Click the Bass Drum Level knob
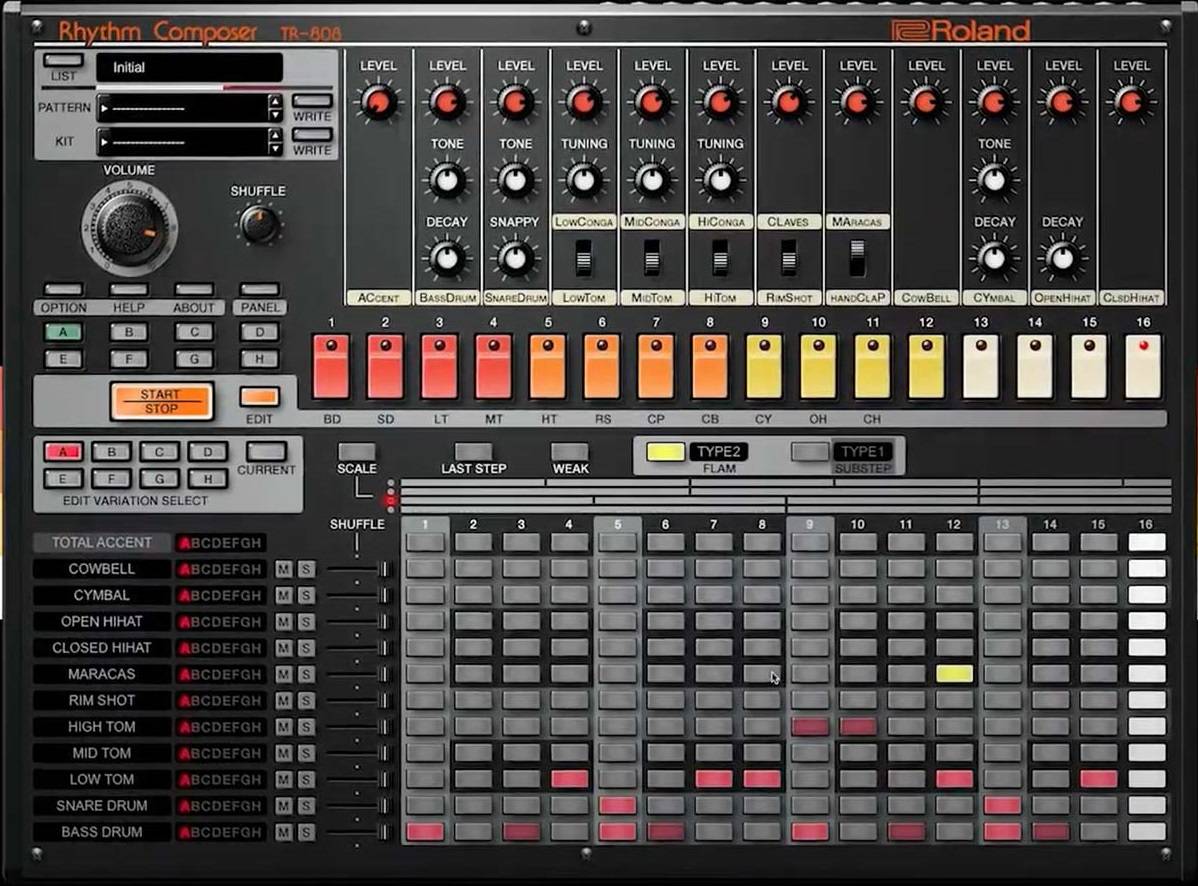The height and width of the screenshot is (886, 1198). (447, 102)
